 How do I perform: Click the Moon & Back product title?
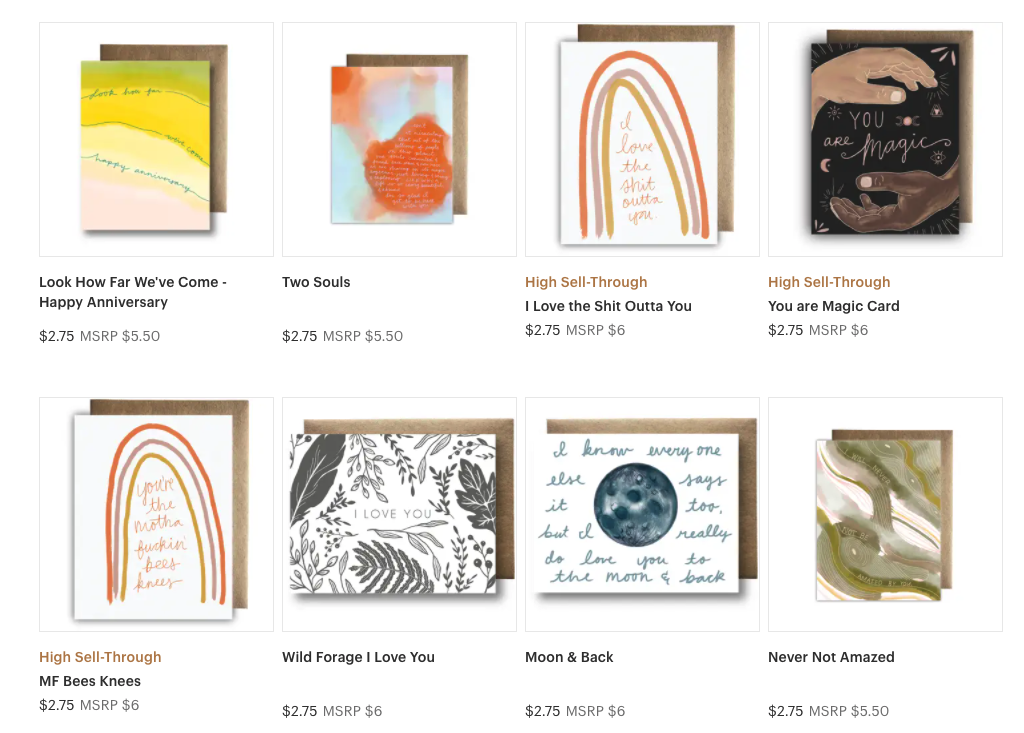pos(569,657)
